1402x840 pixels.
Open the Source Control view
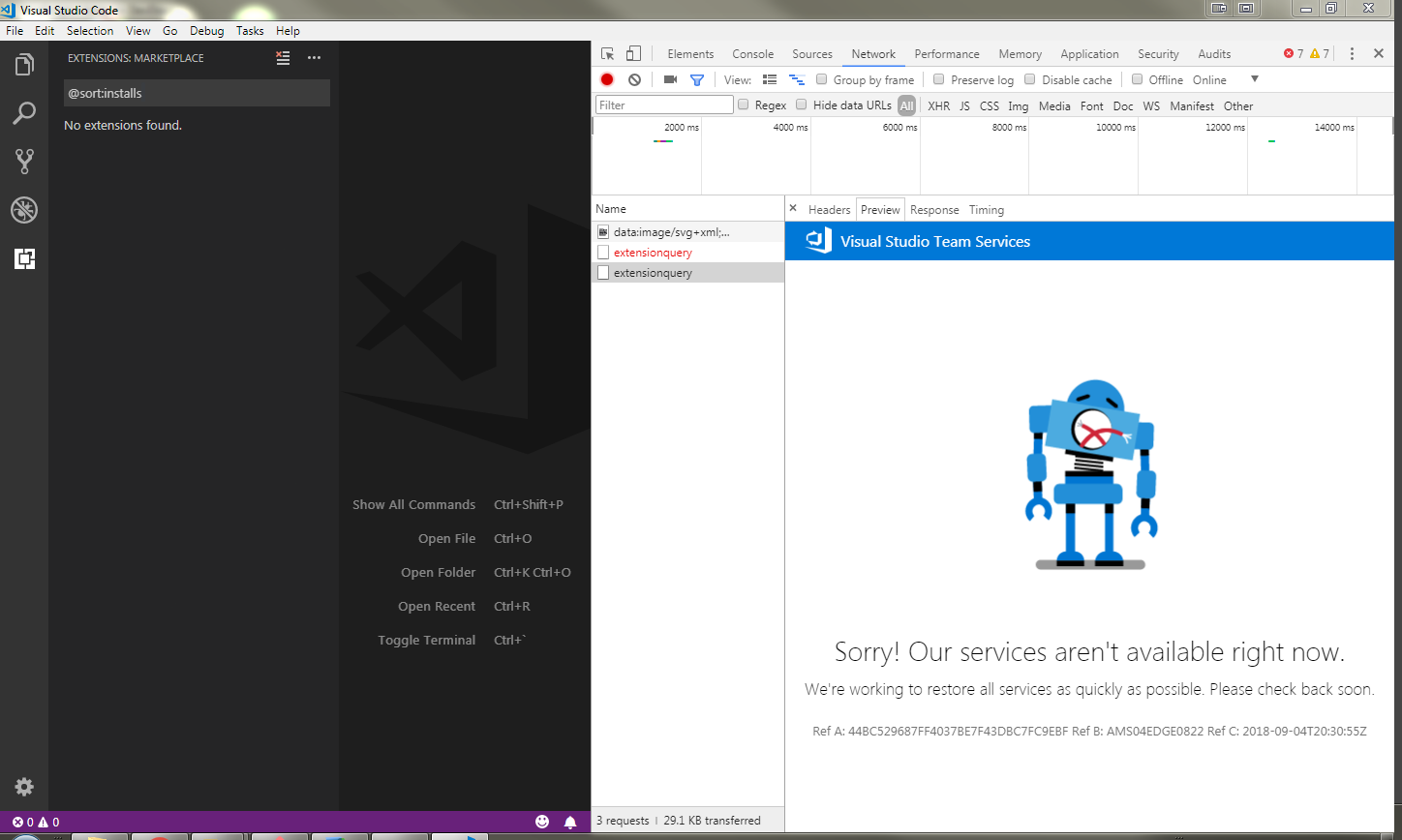(24, 162)
